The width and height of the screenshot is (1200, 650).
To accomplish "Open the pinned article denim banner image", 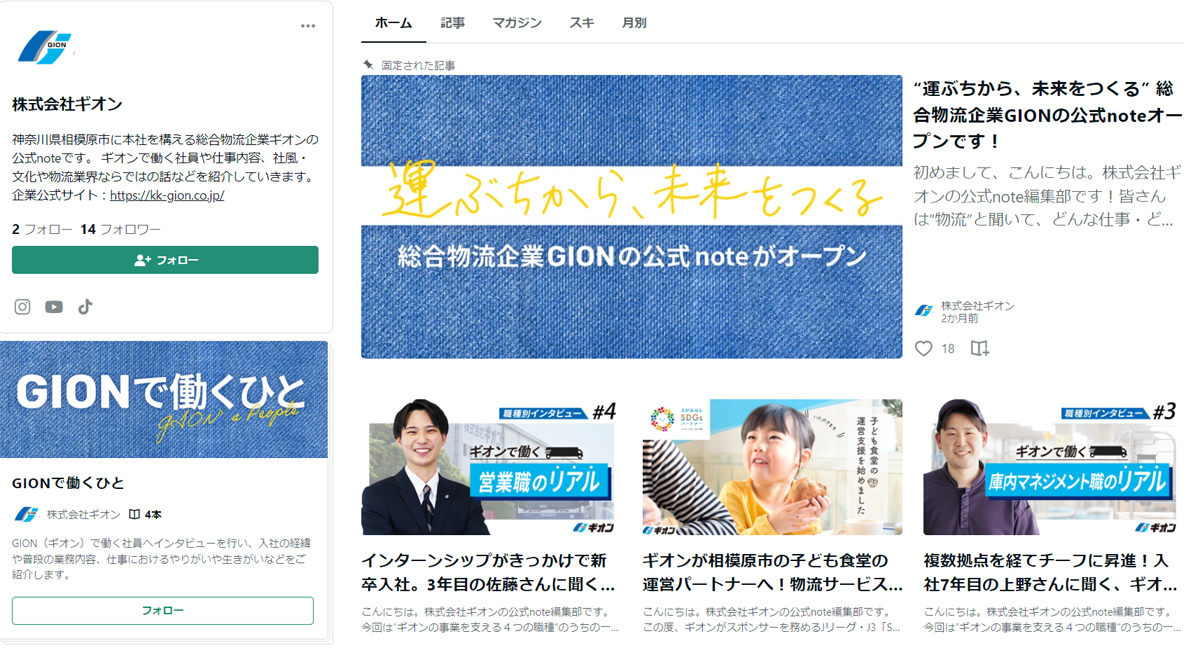I will pos(632,217).
